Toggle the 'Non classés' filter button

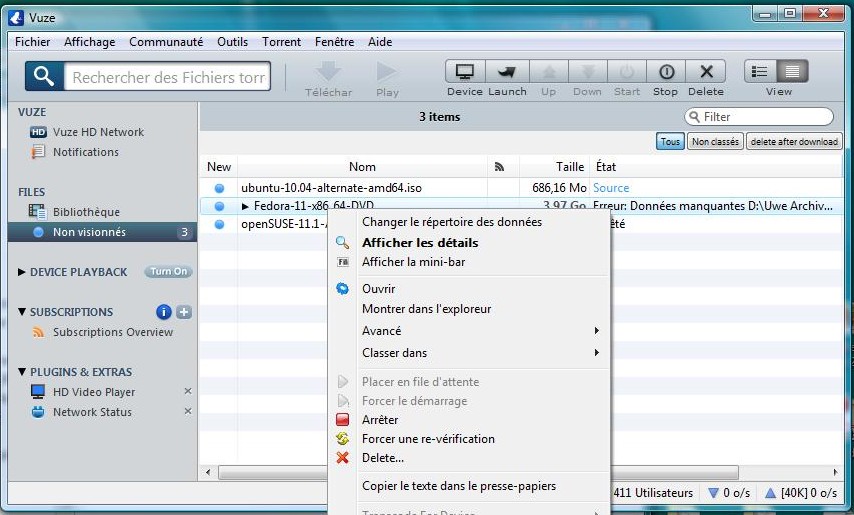(715, 142)
